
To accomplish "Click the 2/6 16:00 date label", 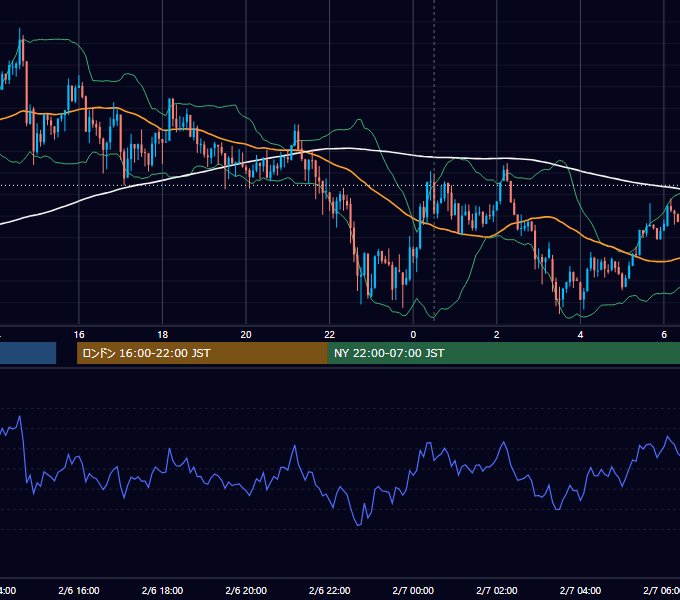I will point(79,590).
